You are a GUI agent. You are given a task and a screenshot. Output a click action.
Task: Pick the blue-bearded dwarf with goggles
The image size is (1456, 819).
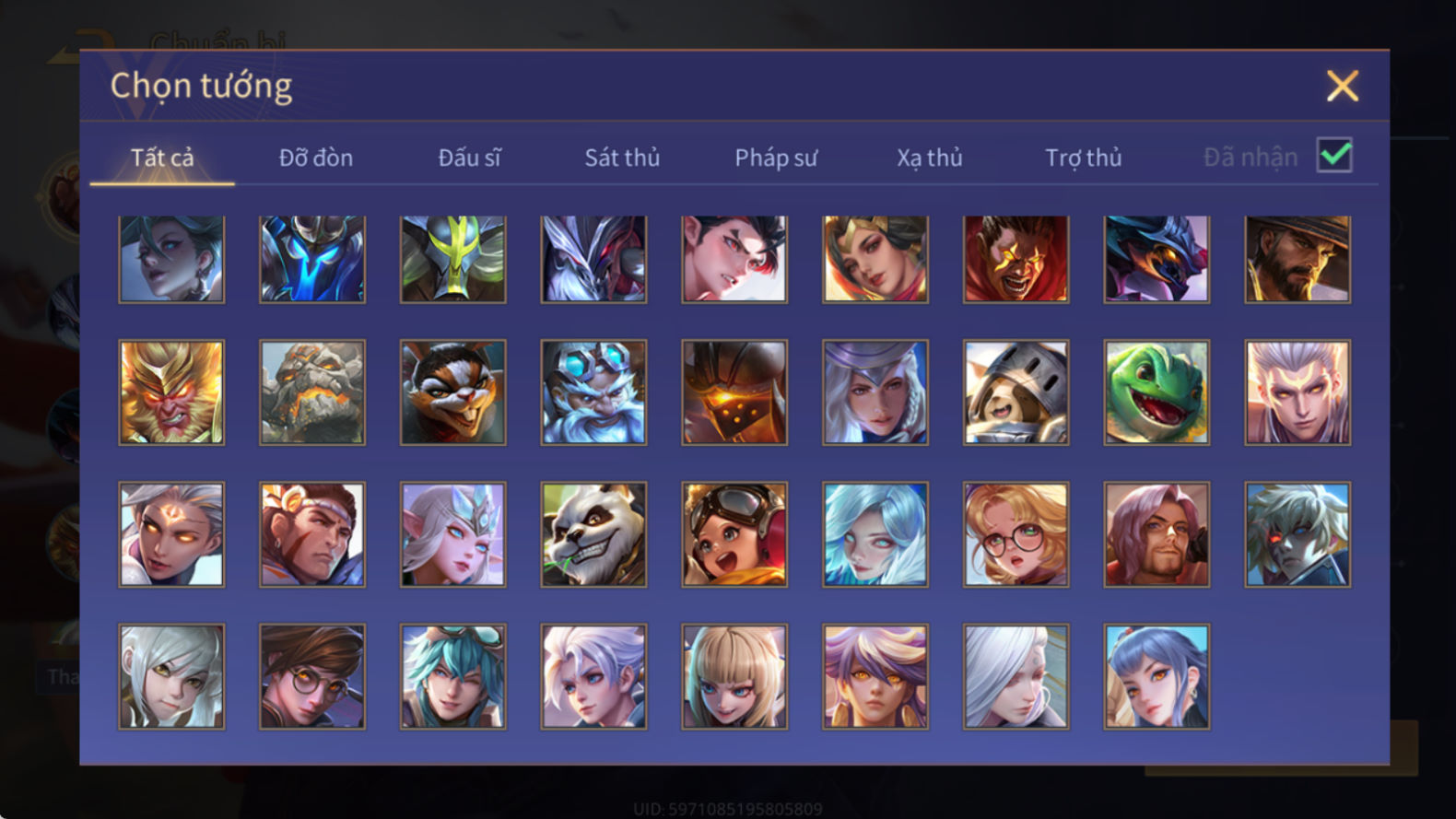click(593, 392)
